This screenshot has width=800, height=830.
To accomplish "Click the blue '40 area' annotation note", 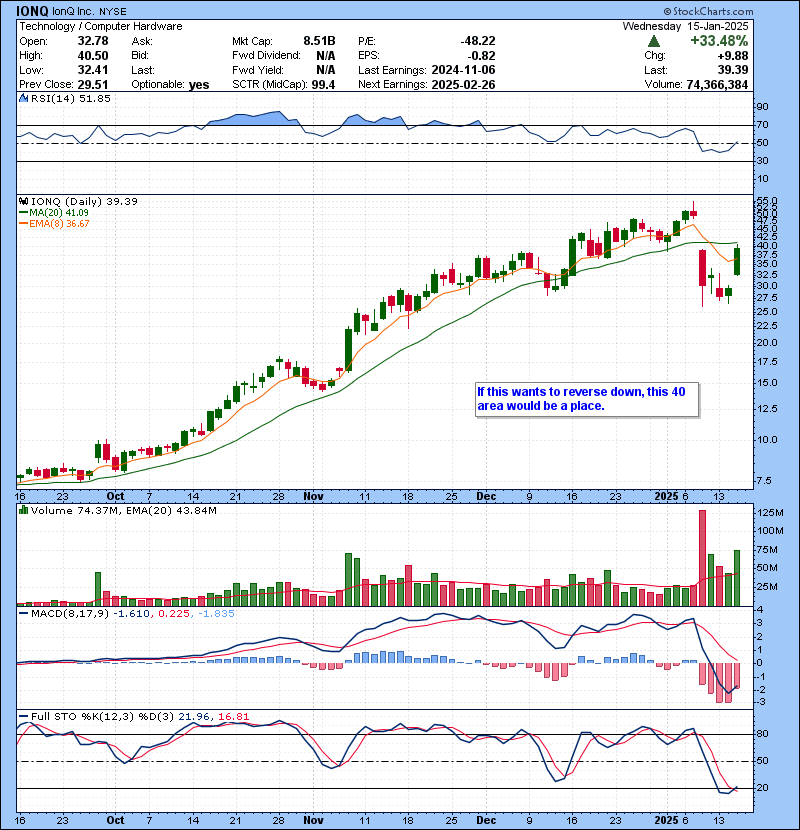I will 587,399.
